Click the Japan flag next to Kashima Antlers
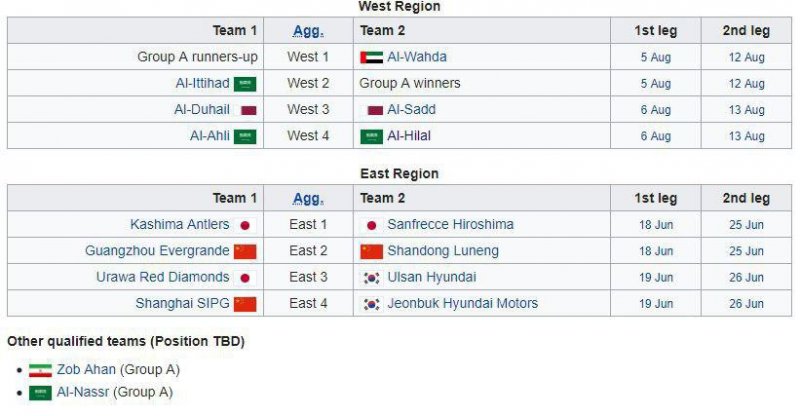 click(245, 225)
